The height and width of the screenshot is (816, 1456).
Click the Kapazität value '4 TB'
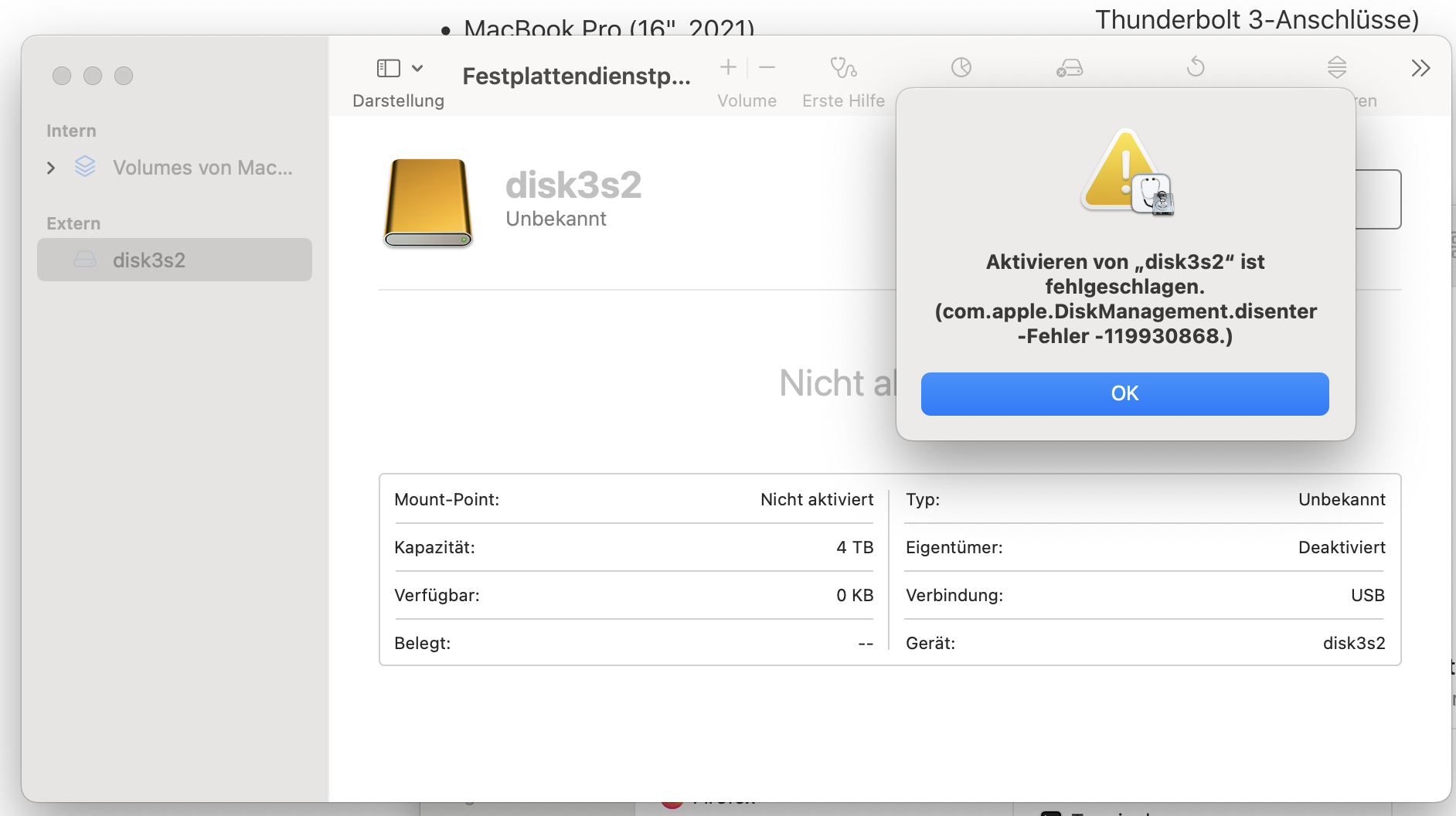pos(855,548)
